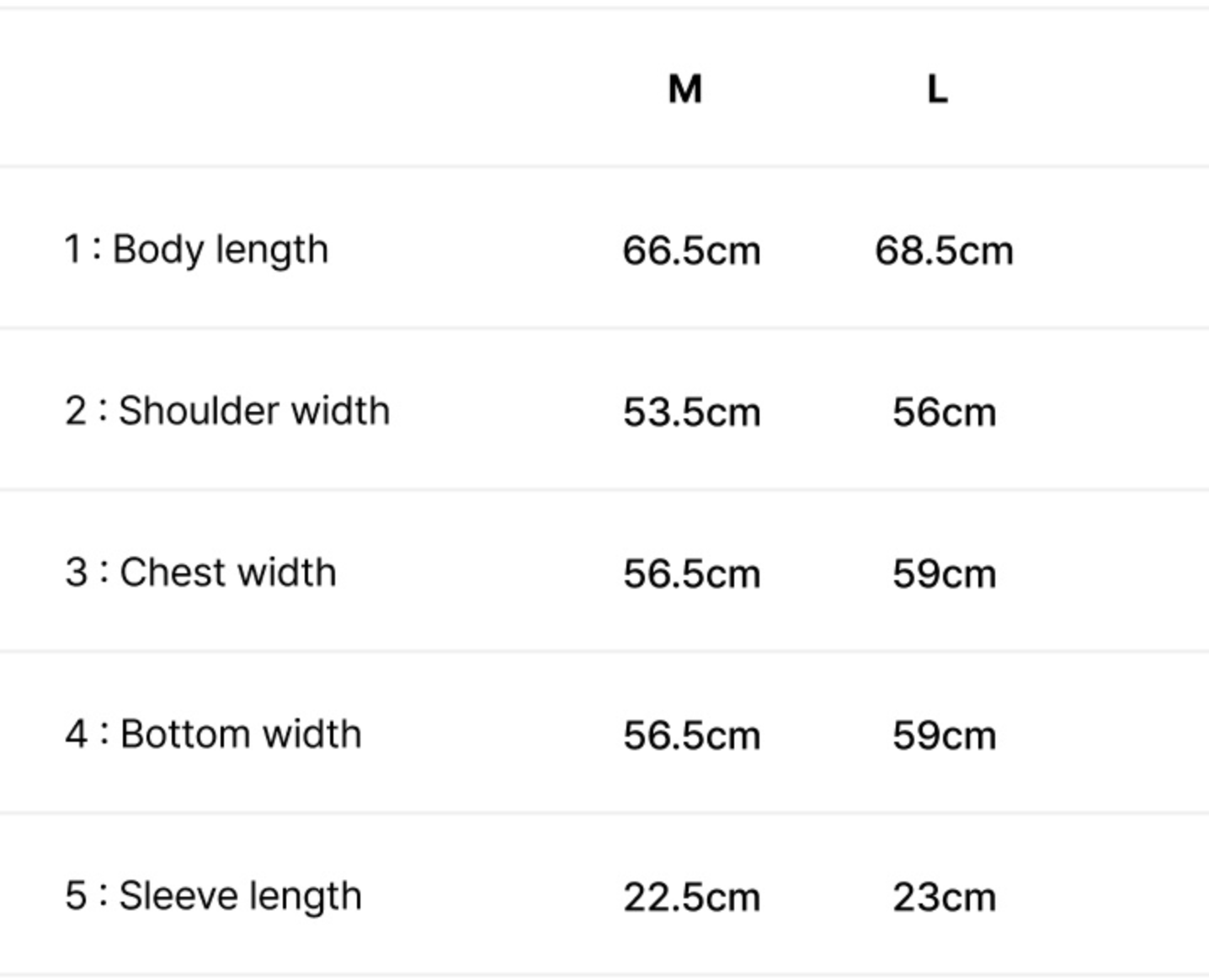Click the 56.5cm value in Chest width row

pos(691,574)
